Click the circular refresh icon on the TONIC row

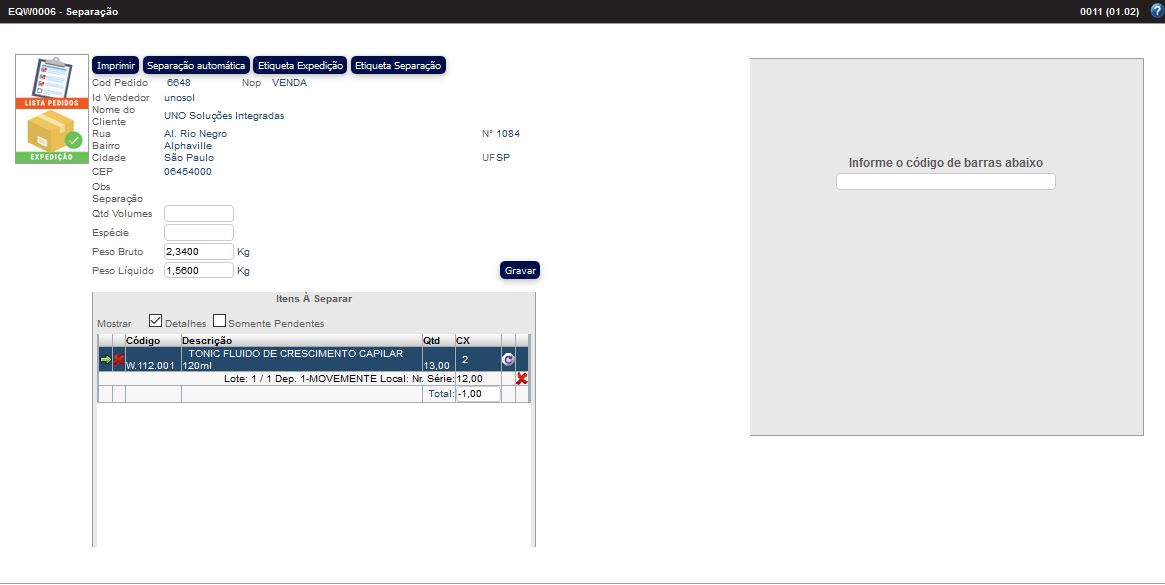click(508, 359)
